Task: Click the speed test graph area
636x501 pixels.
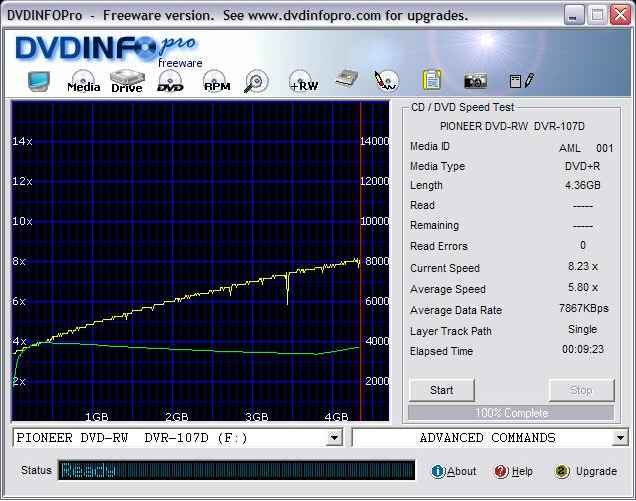Action: click(x=200, y=261)
